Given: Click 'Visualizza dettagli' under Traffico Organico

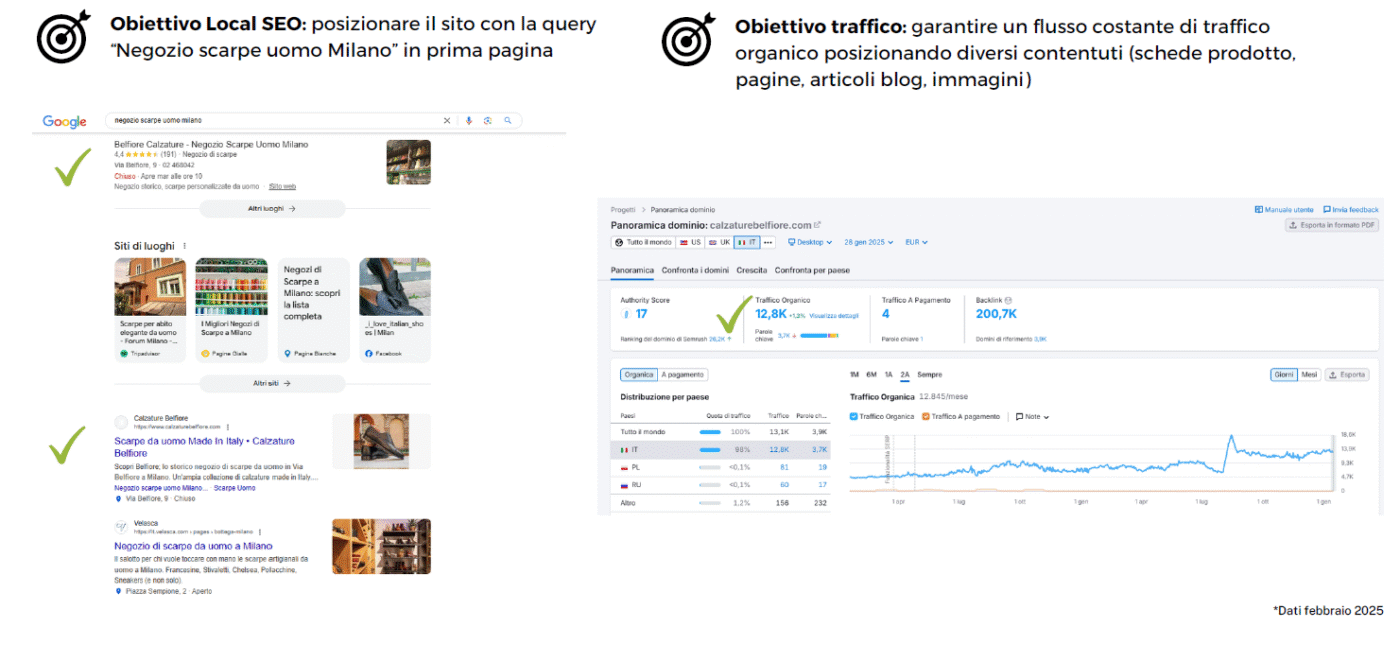Looking at the screenshot, I should point(834,316).
